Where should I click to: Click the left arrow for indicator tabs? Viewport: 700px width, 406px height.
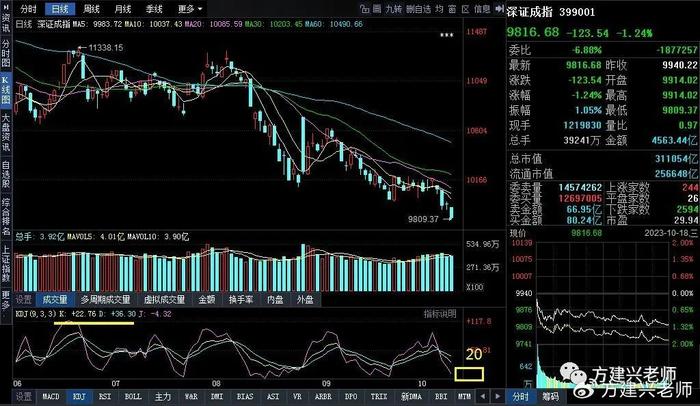click(x=483, y=396)
